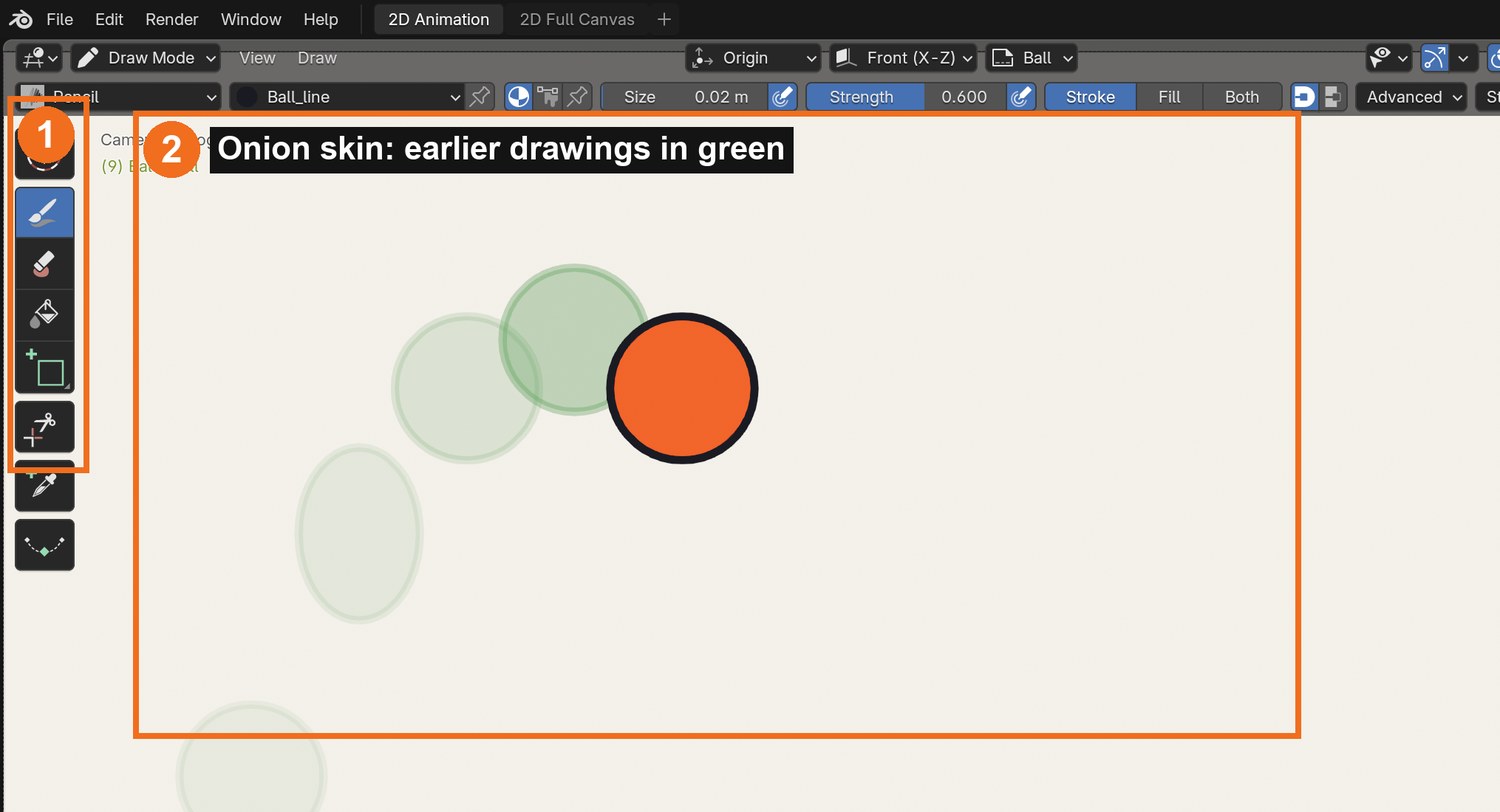This screenshot has height=812, width=1500.
Task: Click the blue stroke caps icon
Action: 1304,97
